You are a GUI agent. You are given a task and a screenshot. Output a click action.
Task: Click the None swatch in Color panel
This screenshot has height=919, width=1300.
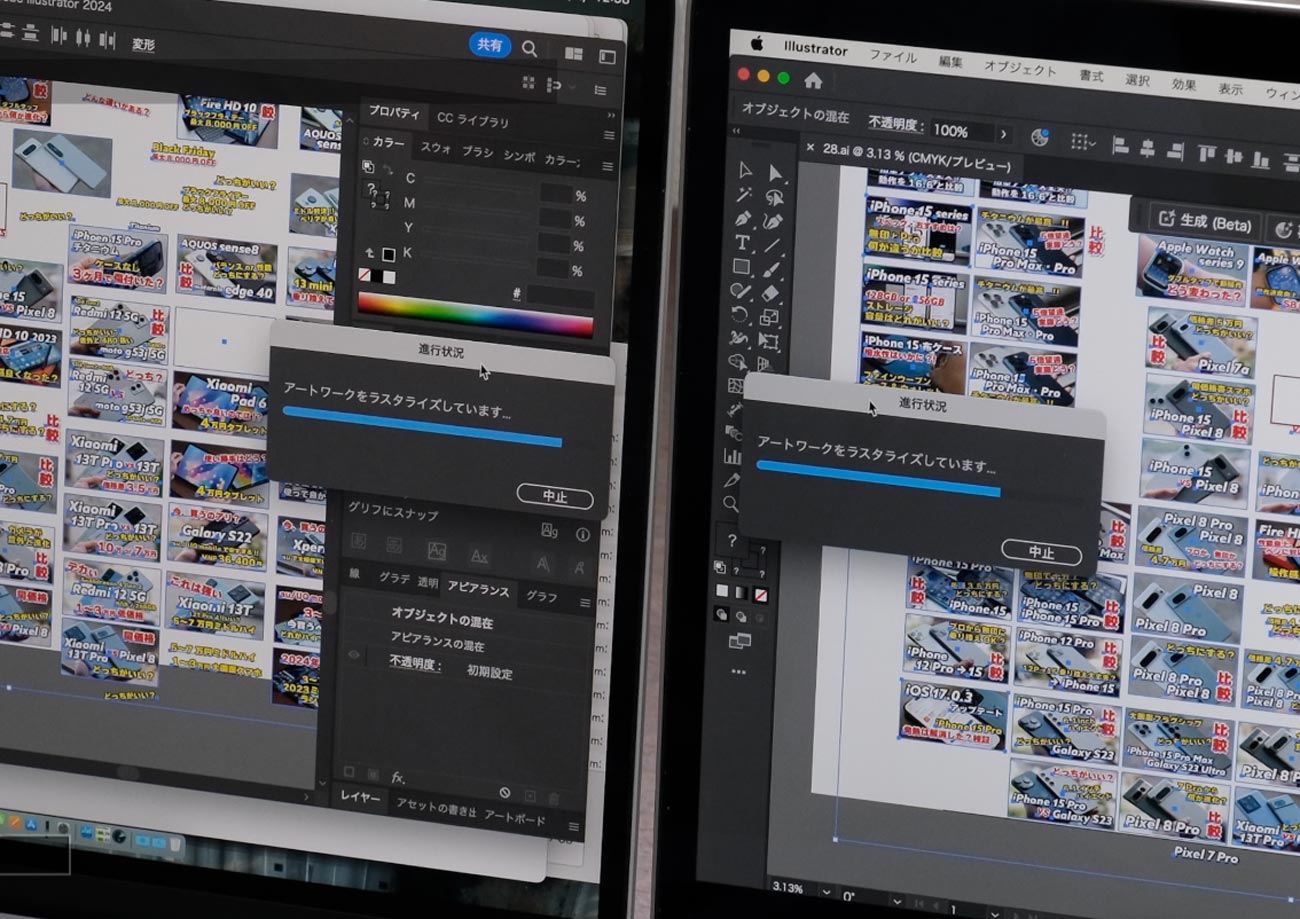pyautogui.click(x=365, y=274)
